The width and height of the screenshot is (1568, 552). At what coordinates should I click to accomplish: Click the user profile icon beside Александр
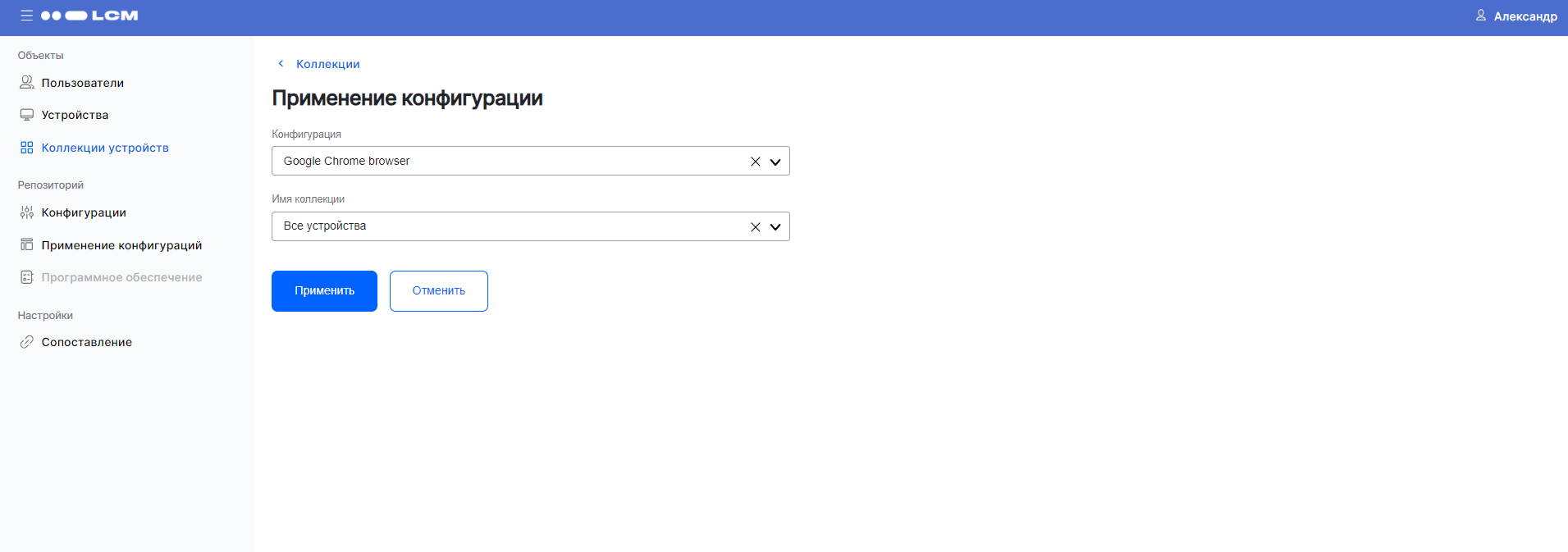[1480, 15]
